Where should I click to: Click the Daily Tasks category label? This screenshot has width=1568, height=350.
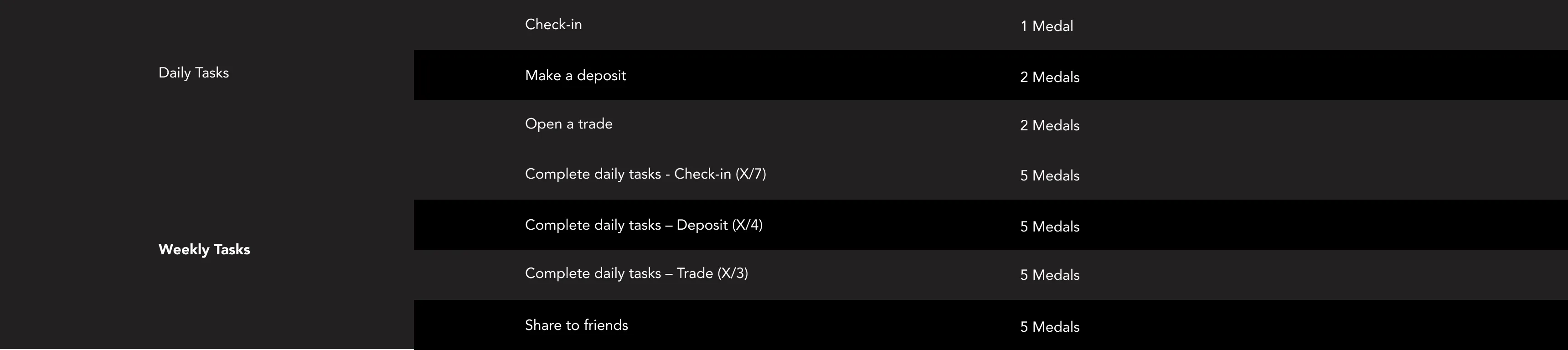(194, 73)
